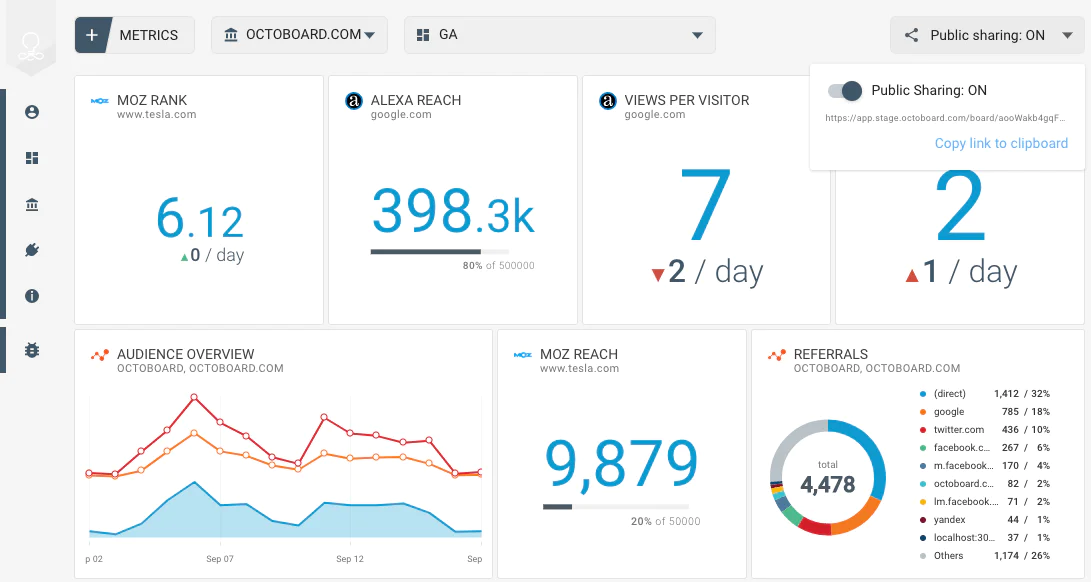Click the Octoboard logo in the sidebar

(x=32, y=45)
